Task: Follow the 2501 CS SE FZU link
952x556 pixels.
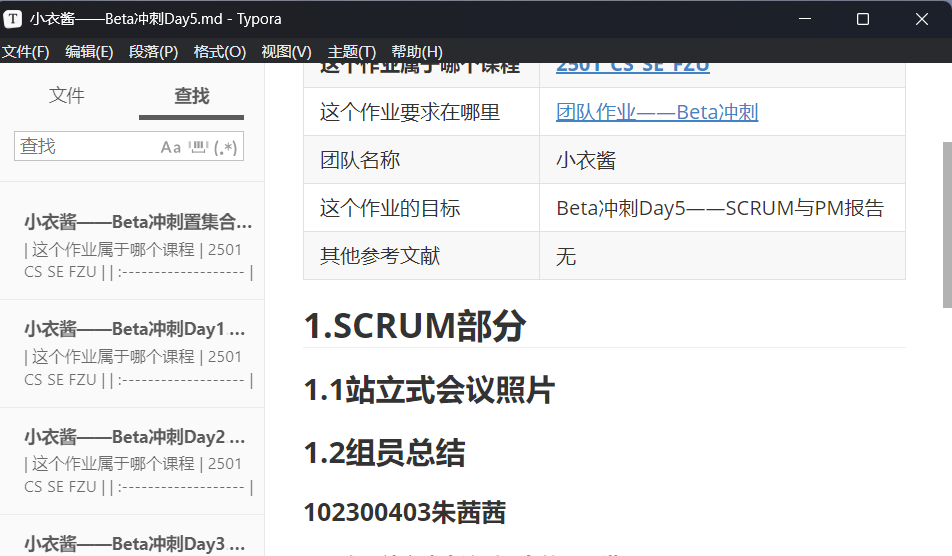Action: 633,67
